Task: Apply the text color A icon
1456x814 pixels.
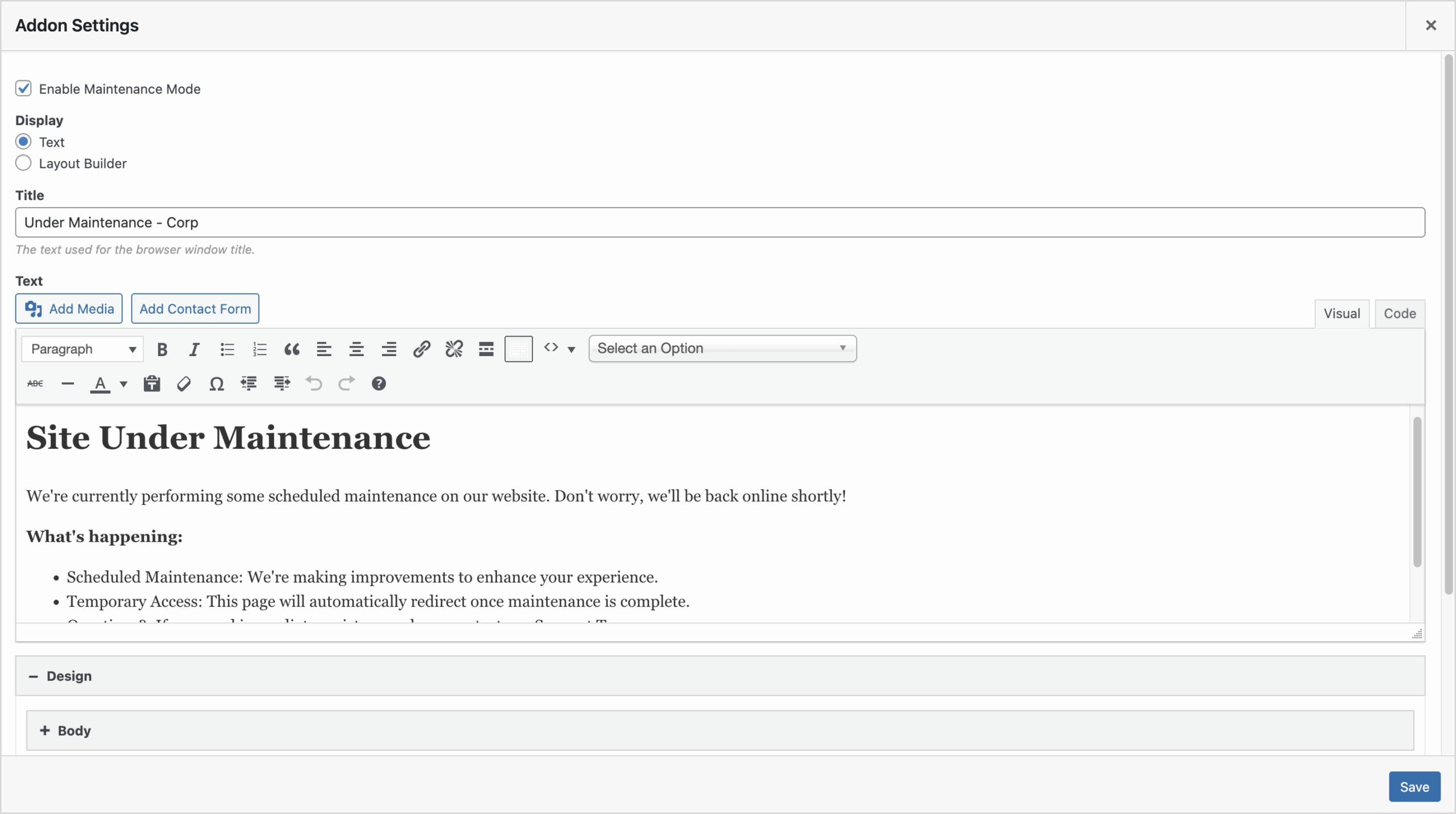Action: 100,385
